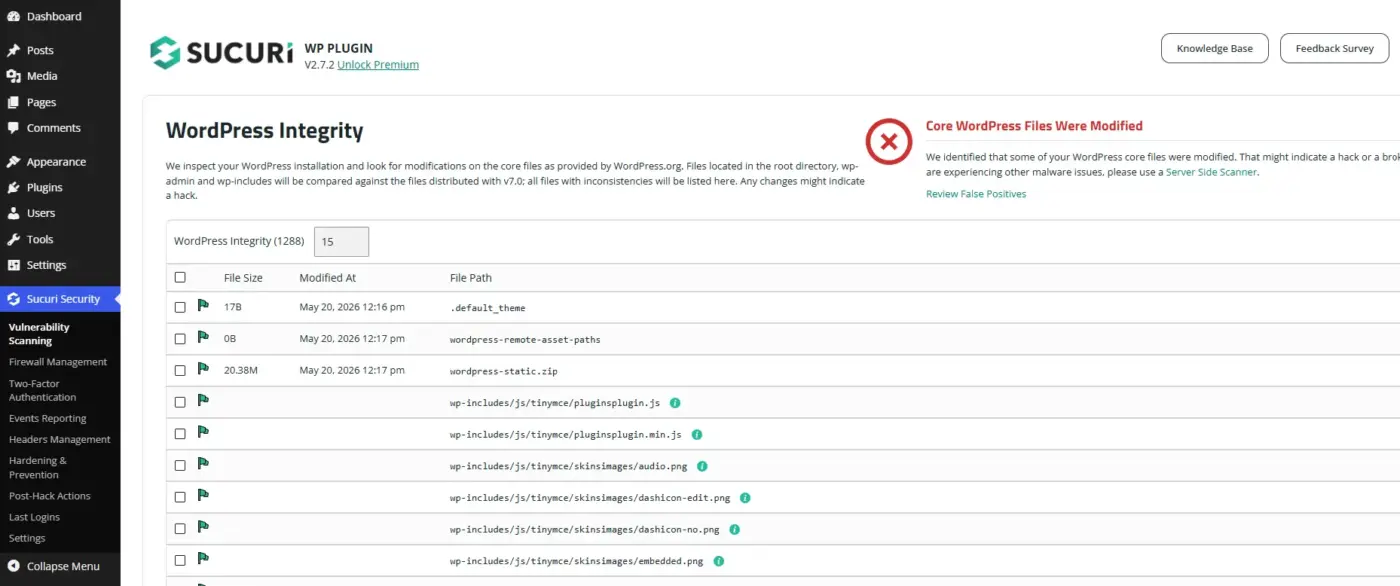This screenshot has height=586, width=1400.
Task: Click the Comments bubble icon
Action: tap(13, 128)
